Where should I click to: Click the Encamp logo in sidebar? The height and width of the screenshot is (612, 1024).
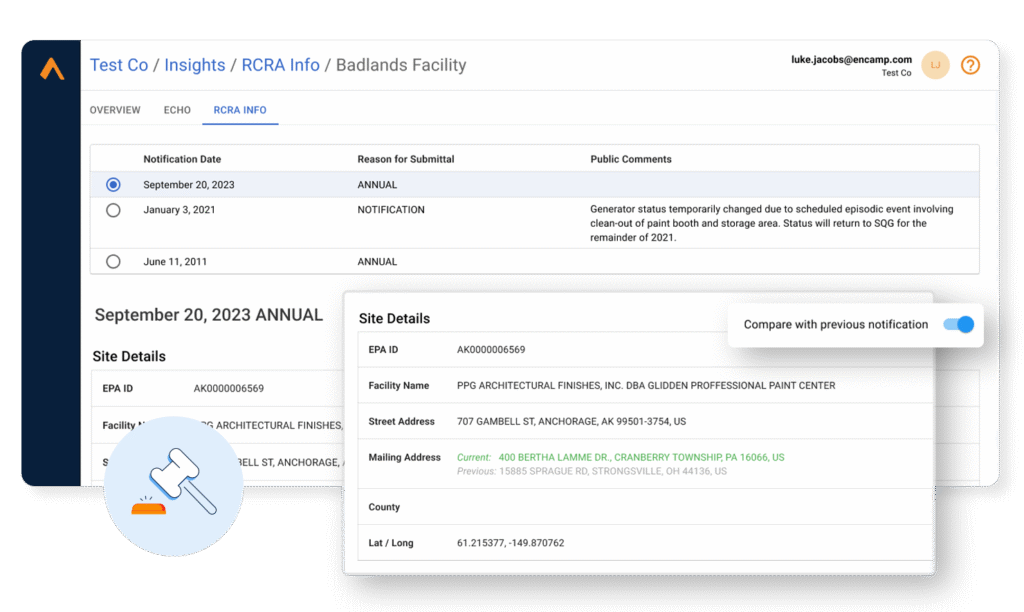(x=52, y=70)
